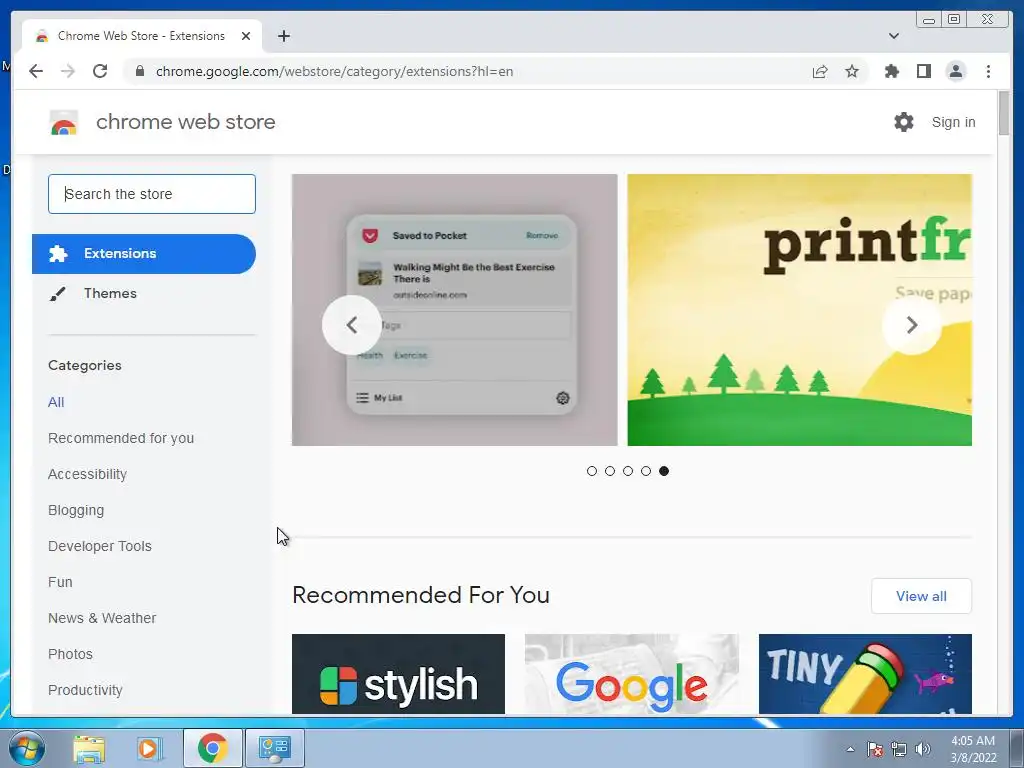
Task: Open Chrome's three-dot menu
Action: point(988,71)
